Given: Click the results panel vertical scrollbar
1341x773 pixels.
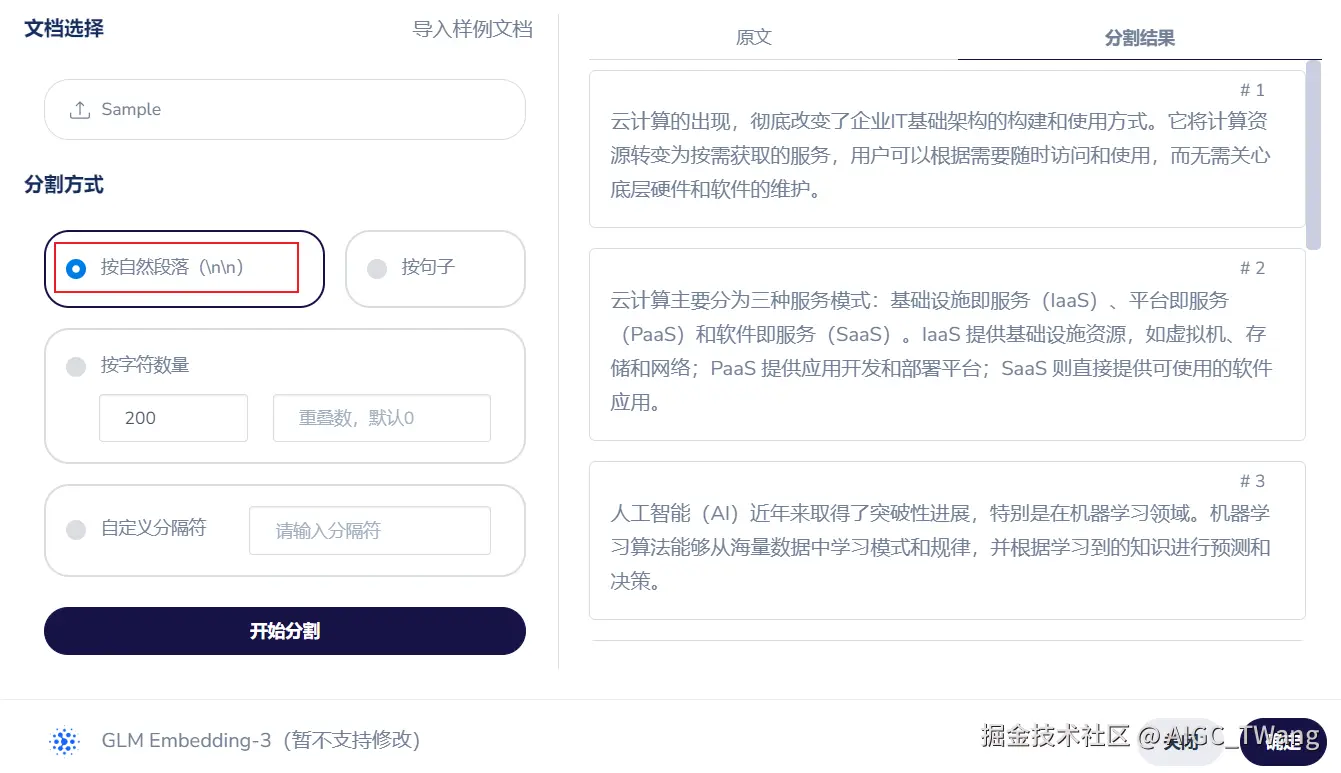Looking at the screenshot, I should pos(1313,155).
